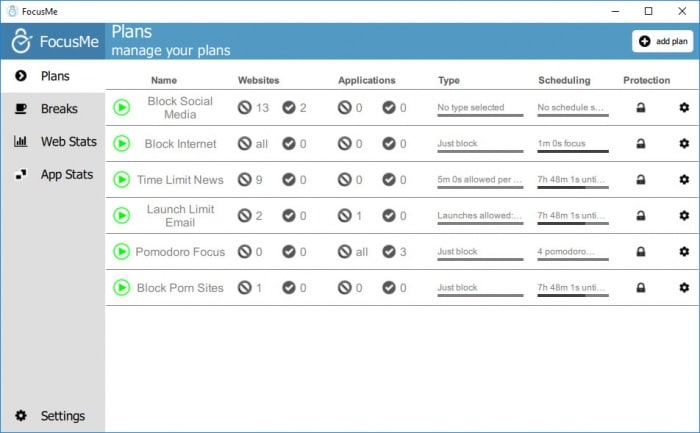The image size is (700, 433).
Task: Select the 'Block Porn Sites' plan name
Action: (180, 288)
